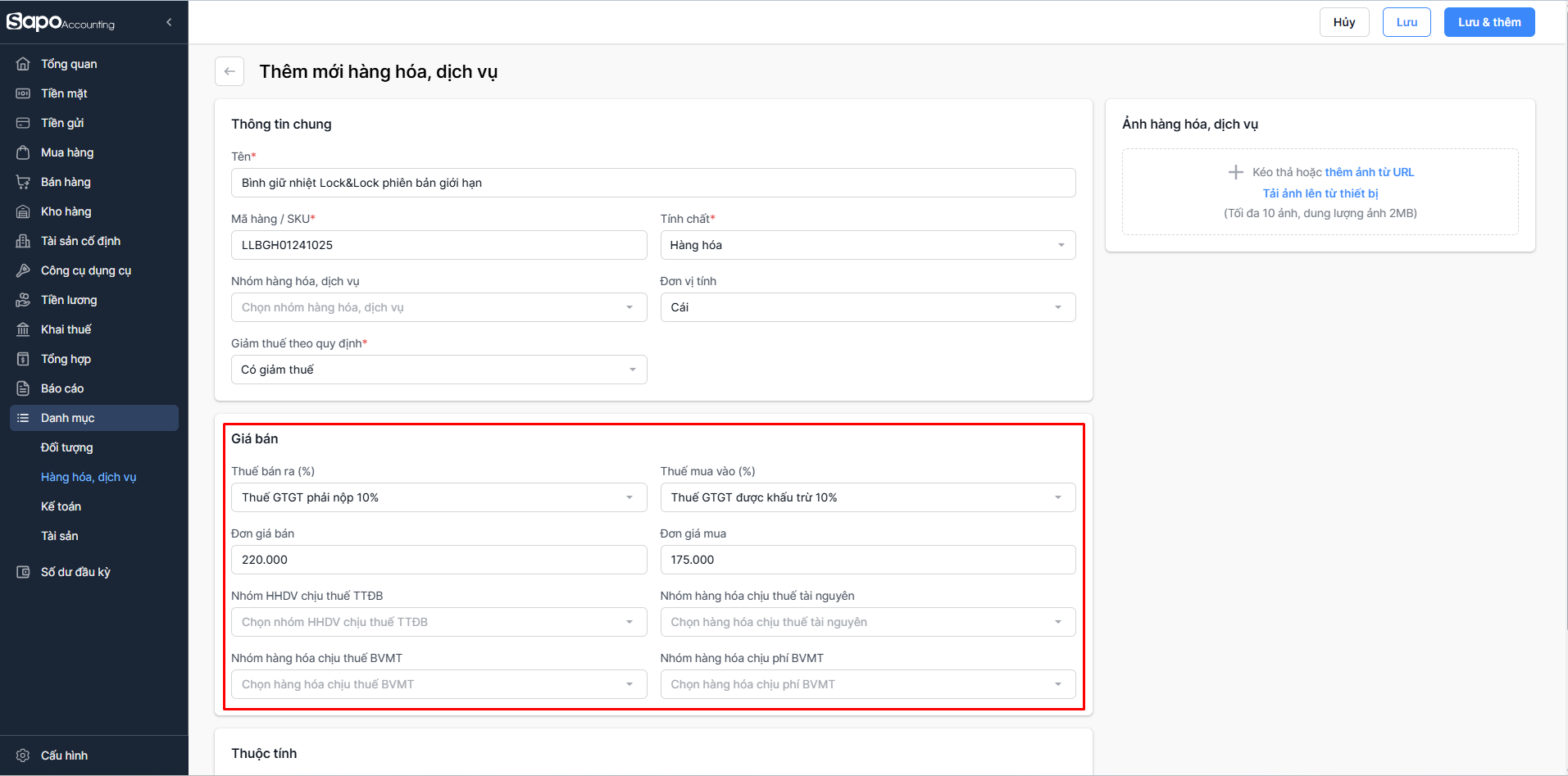Open Giảm thuế theo quy định dropdown
1568x776 pixels.
point(439,370)
